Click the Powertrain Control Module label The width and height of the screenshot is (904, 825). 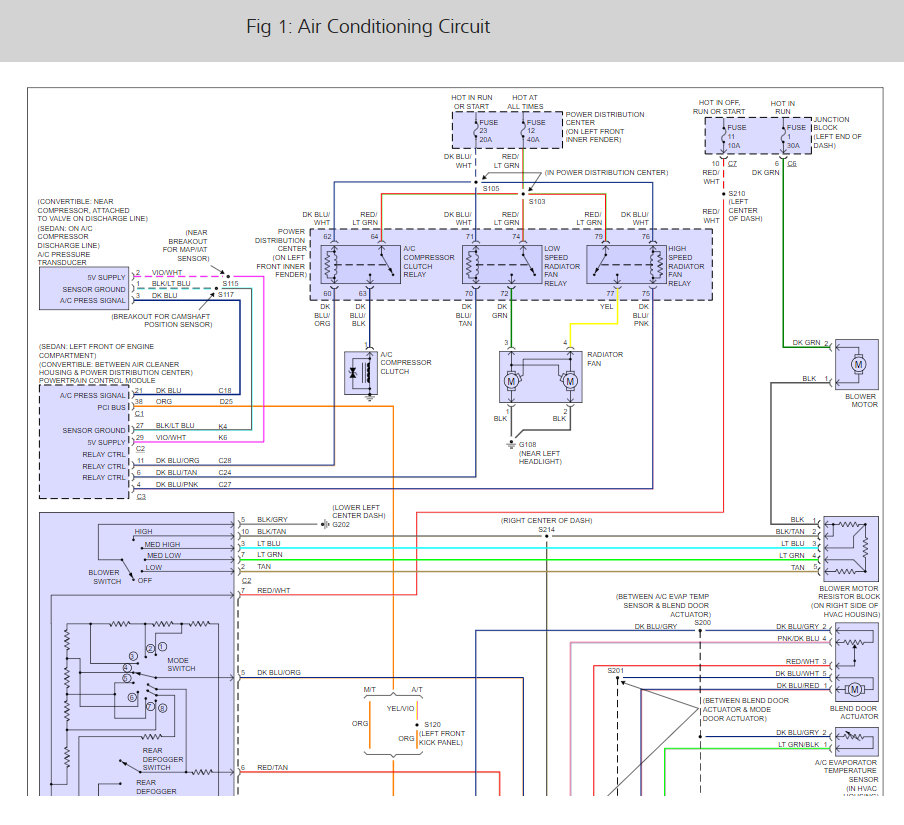97,381
